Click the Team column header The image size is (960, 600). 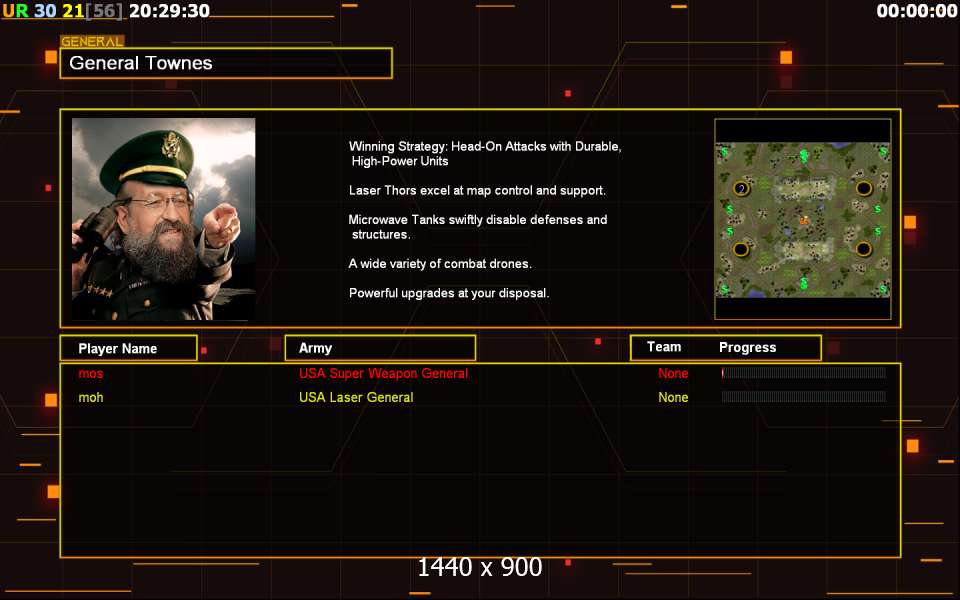[664, 347]
